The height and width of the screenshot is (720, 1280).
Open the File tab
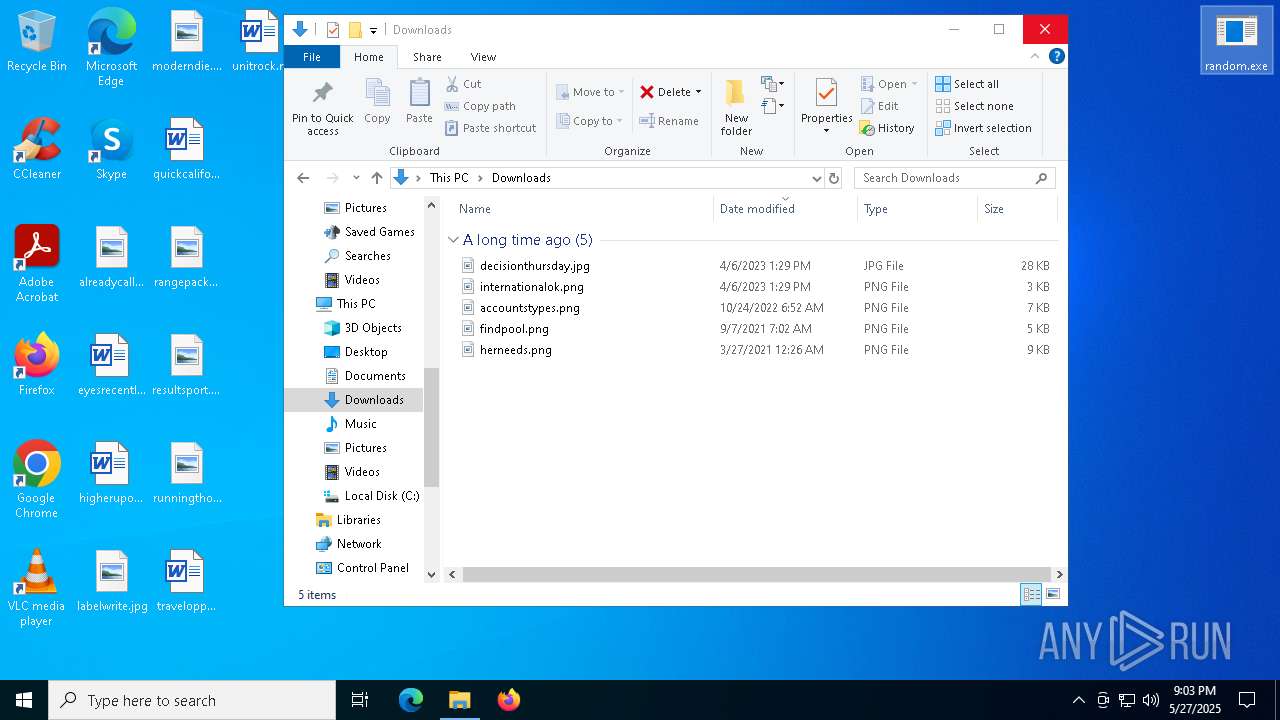click(x=312, y=57)
